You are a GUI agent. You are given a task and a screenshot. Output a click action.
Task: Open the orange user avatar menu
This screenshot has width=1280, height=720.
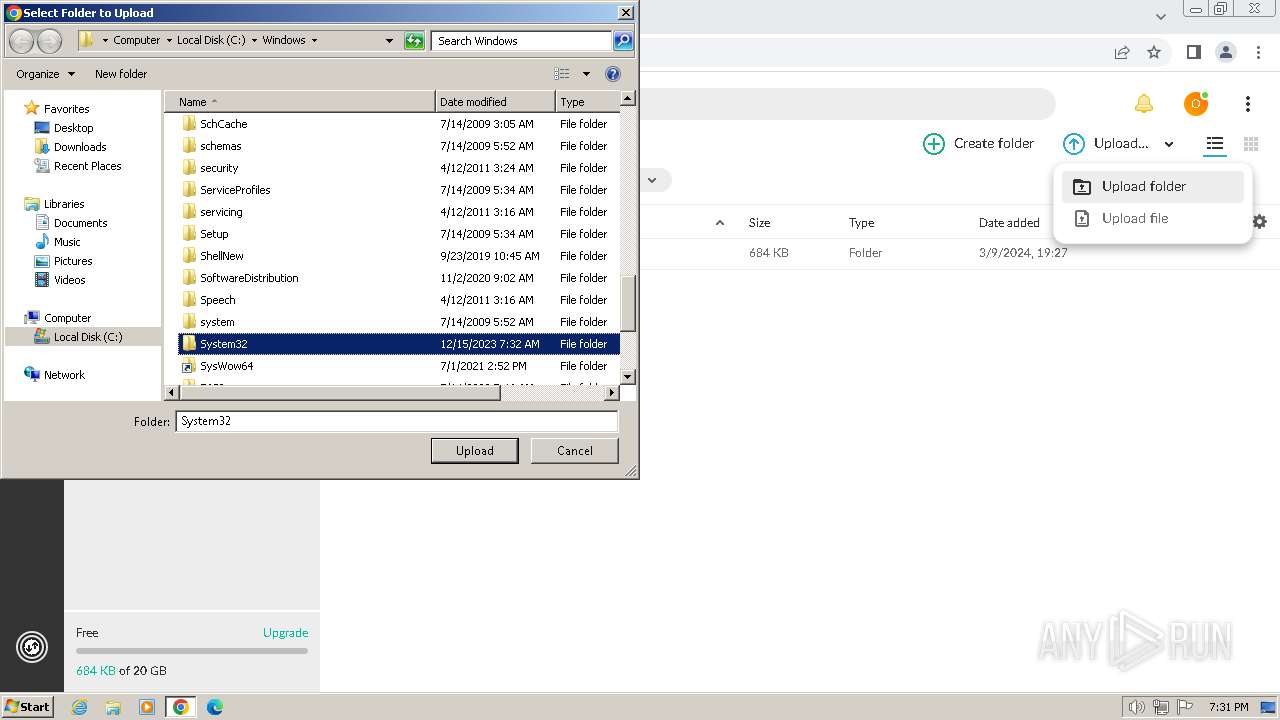(x=1196, y=104)
